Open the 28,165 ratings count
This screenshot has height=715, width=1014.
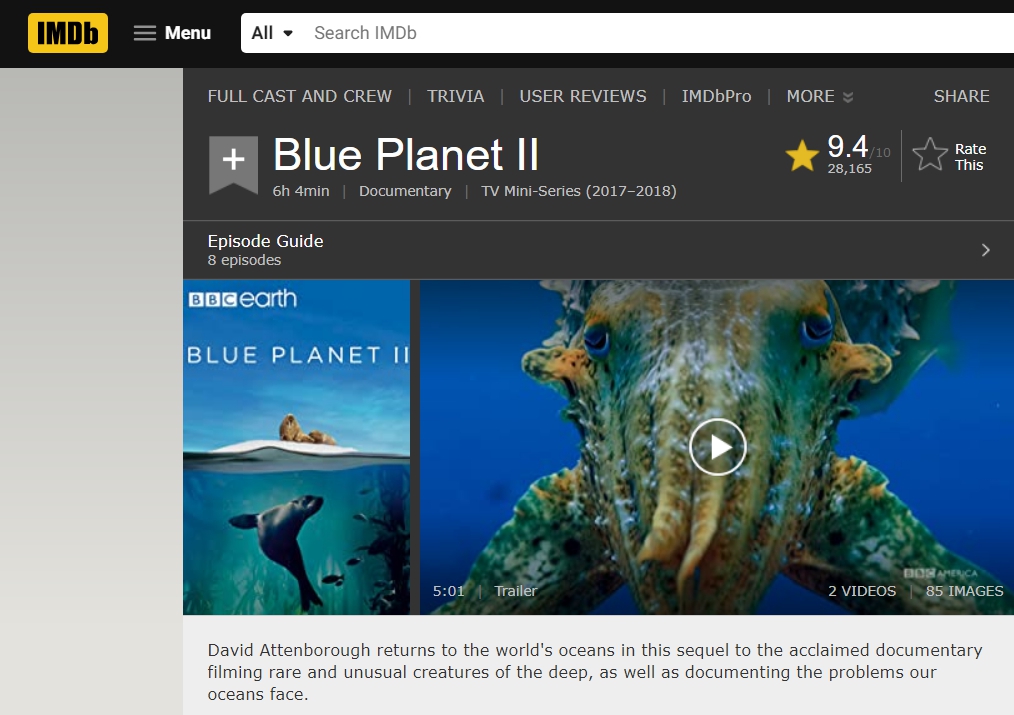tap(849, 168)
